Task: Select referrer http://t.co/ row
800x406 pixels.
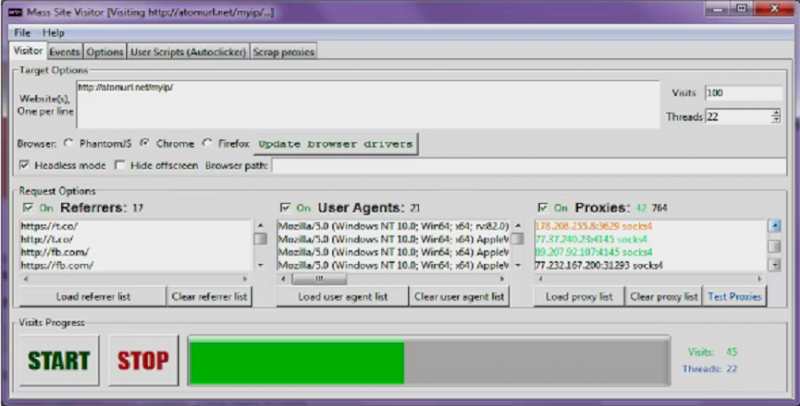Action: pos(136,239)
